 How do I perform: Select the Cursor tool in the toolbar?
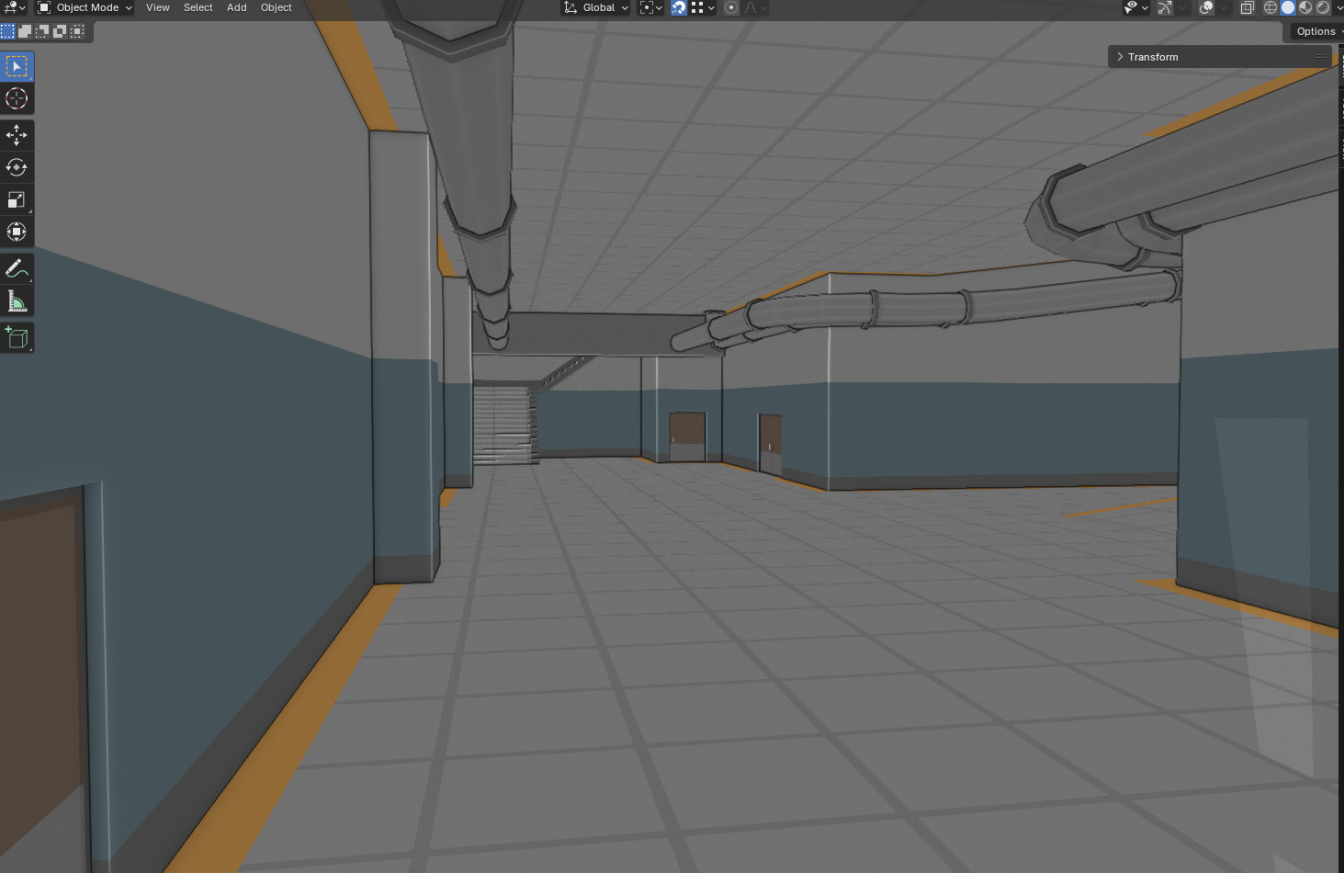tap(17, 99)
